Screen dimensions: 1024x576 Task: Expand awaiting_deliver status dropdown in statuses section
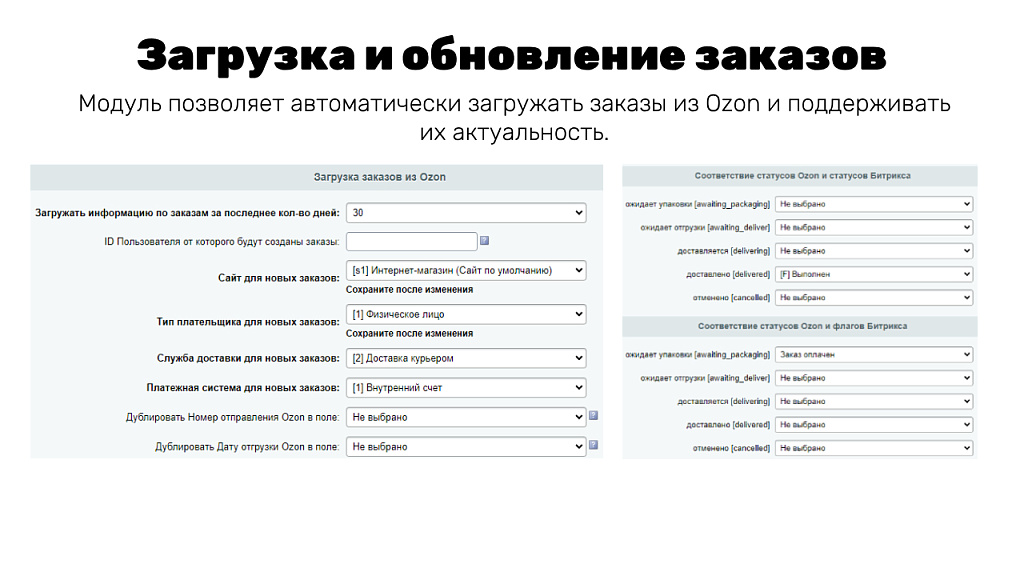pyautogui.click(x=873, y=227)
